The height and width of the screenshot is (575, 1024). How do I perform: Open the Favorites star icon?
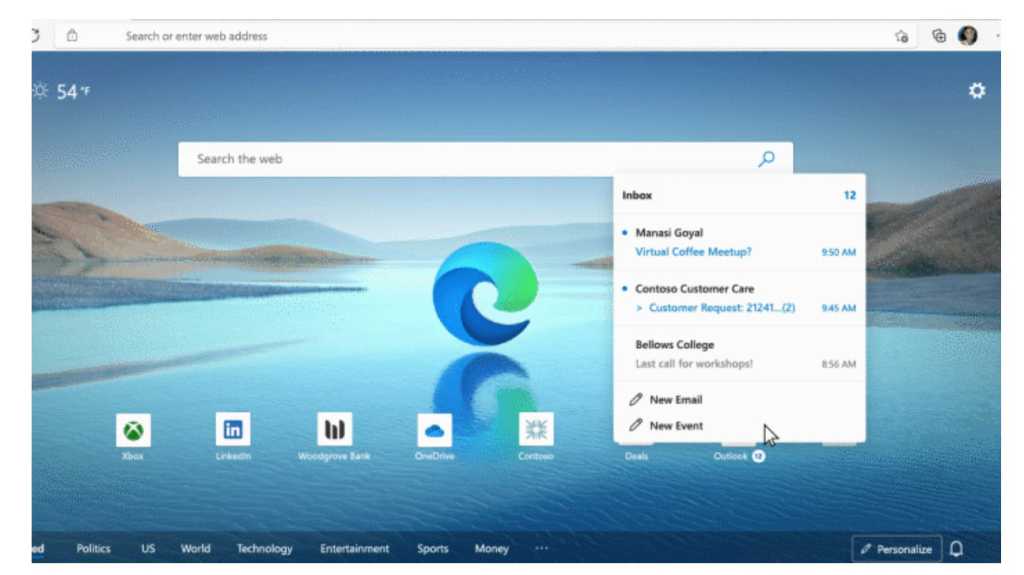902,37
